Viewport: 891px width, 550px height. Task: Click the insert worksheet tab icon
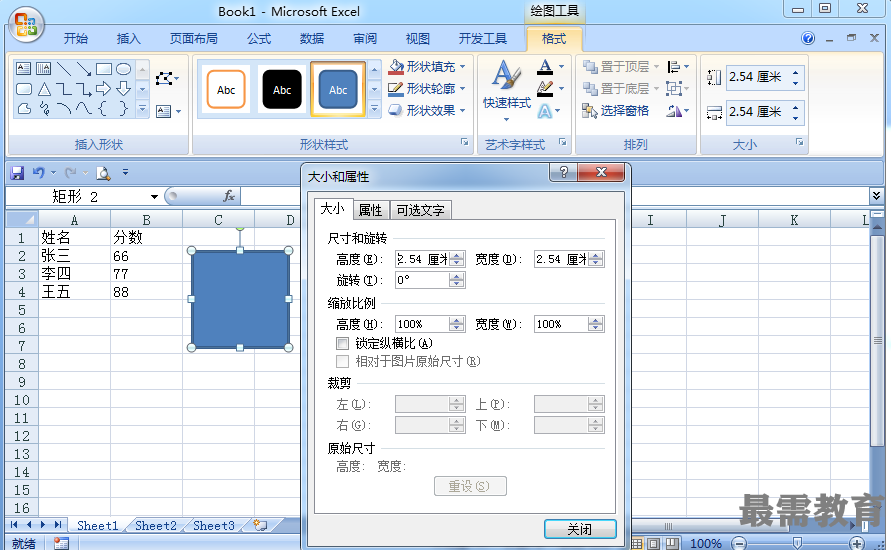[260, 525]
